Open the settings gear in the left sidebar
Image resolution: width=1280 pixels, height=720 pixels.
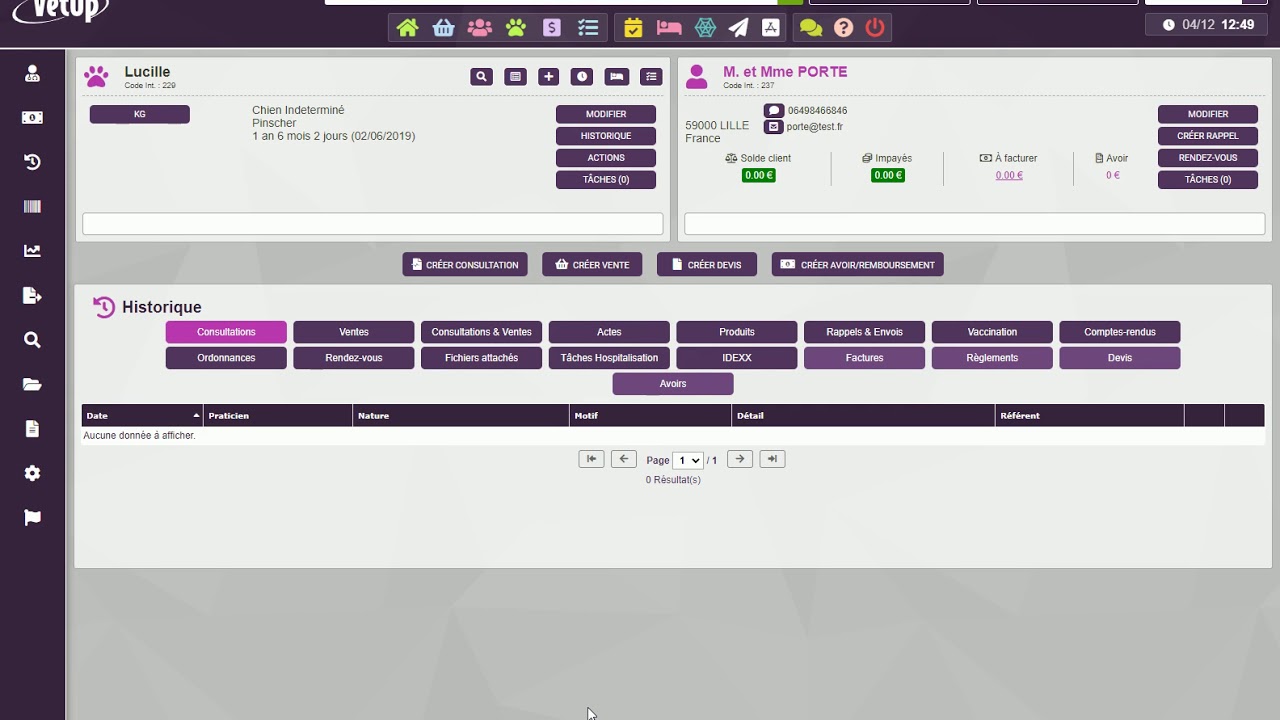pos(31,472)
